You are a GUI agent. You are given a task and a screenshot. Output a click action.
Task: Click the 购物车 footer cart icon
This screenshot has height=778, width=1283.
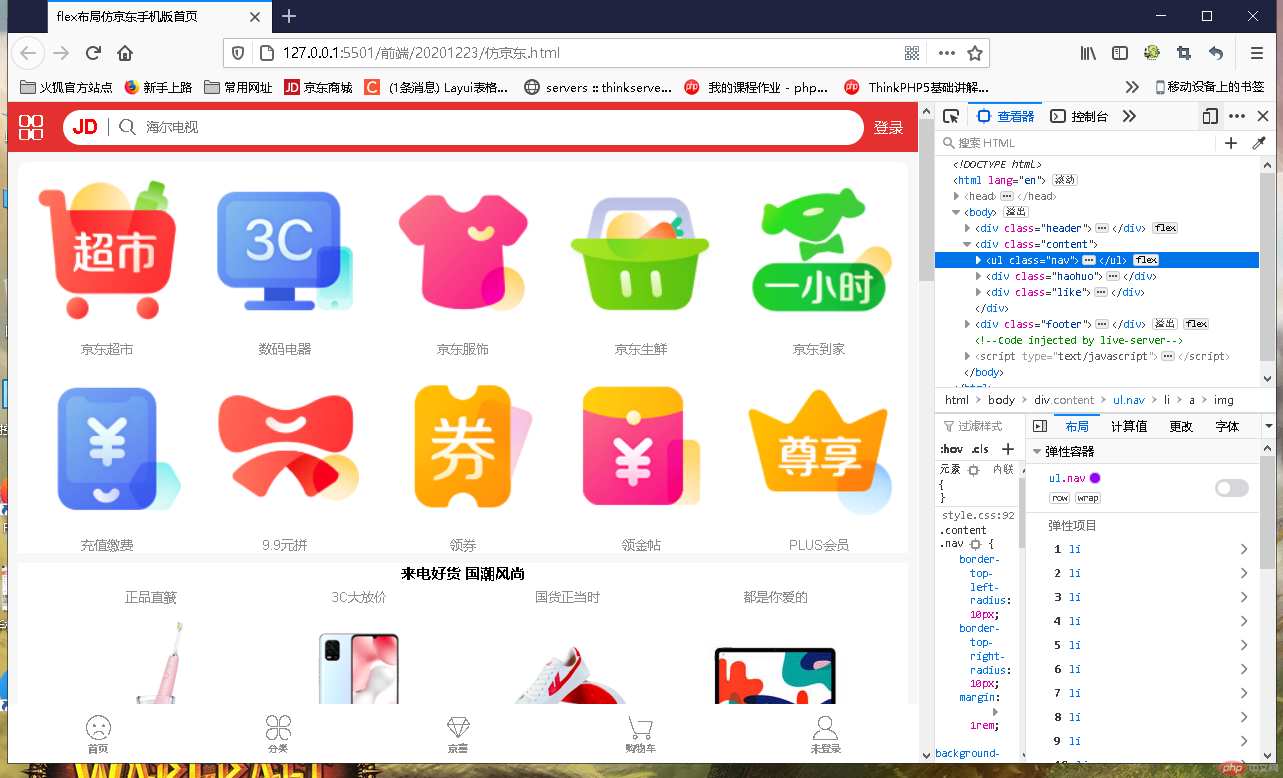pyautogui.click(x=640, y=727)
